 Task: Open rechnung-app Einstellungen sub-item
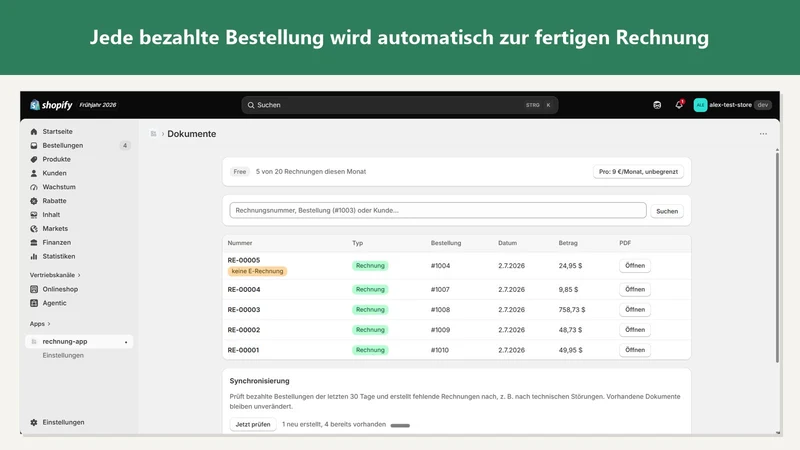click(x=63, y=355)
